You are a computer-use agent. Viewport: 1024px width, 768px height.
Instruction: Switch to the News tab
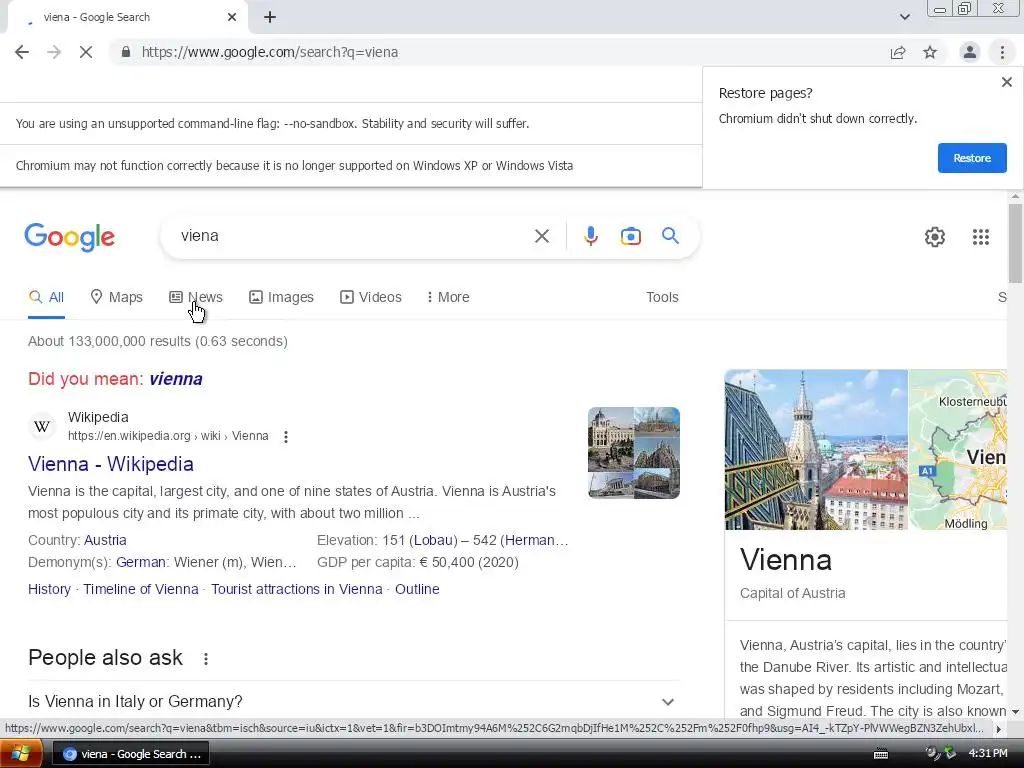[196, 297]
